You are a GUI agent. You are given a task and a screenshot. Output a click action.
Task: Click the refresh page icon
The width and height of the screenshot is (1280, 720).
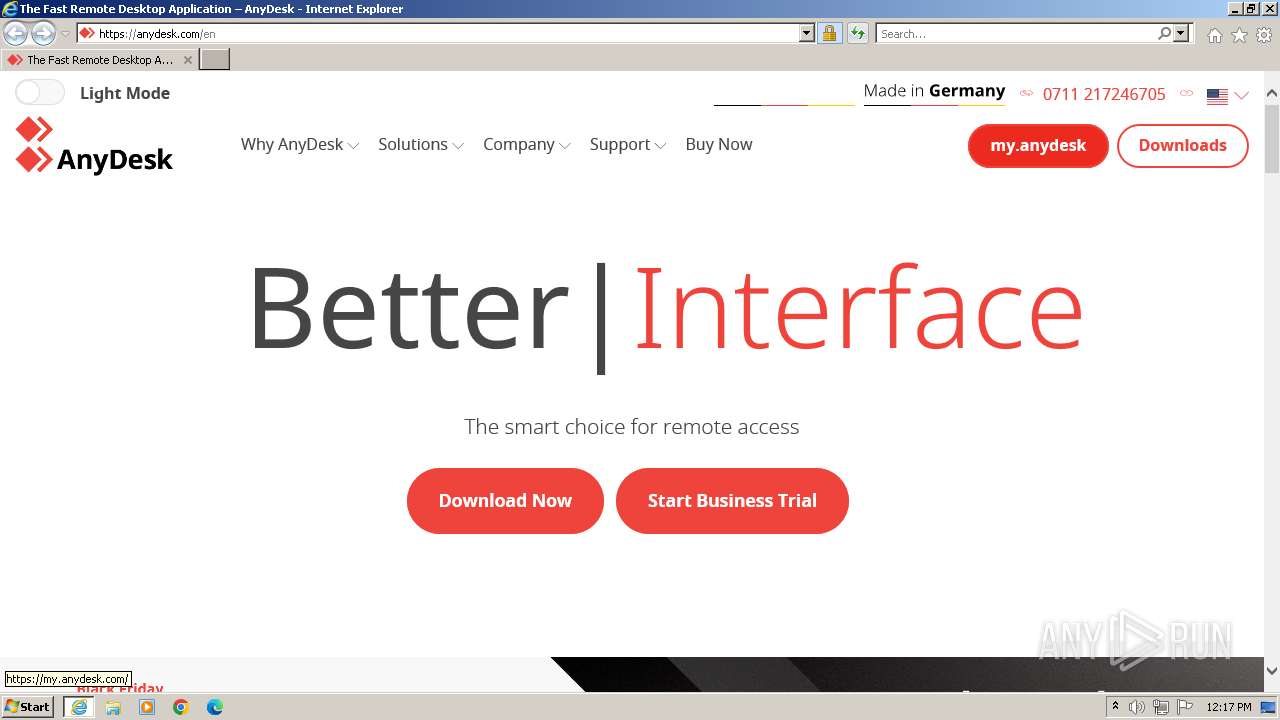[x=858, y=33]
